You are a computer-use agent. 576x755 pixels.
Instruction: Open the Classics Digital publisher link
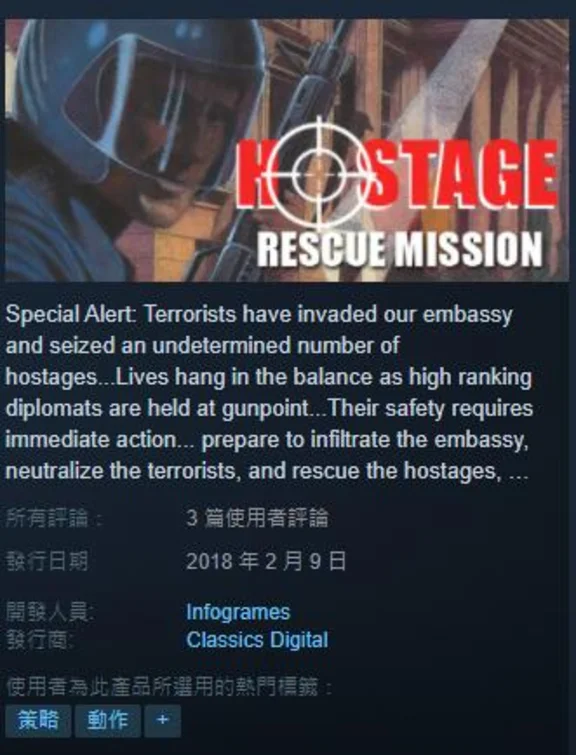(257, 640)
